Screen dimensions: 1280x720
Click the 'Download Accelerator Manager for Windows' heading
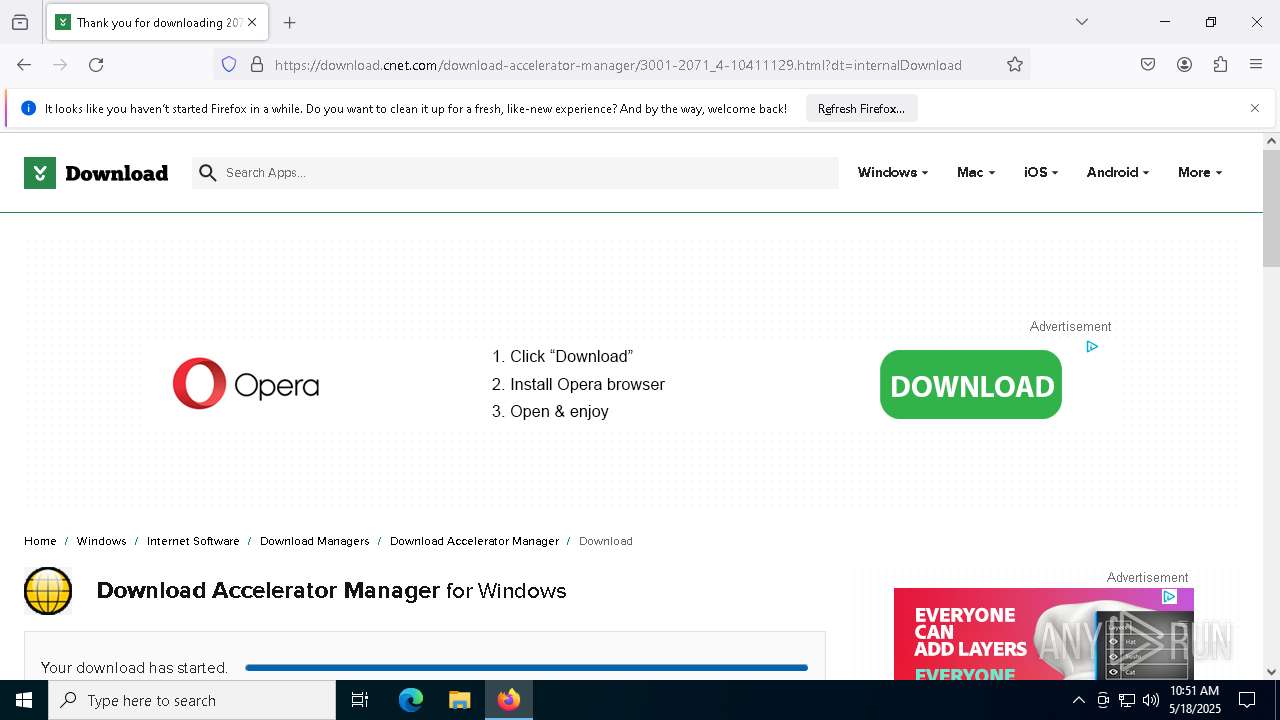(x=331, y=591)
